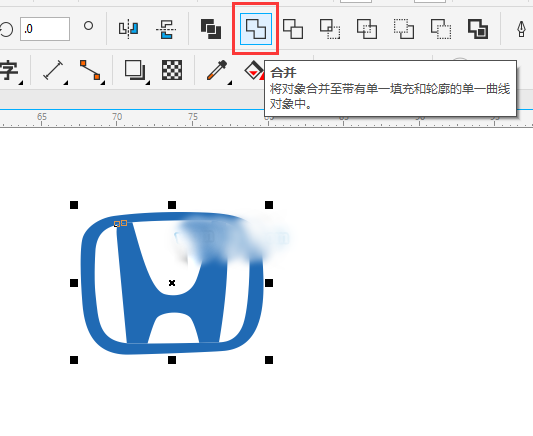533x436 pixels.
Task: Click the top-right selection handle of logo
Action: coord(269,205)
